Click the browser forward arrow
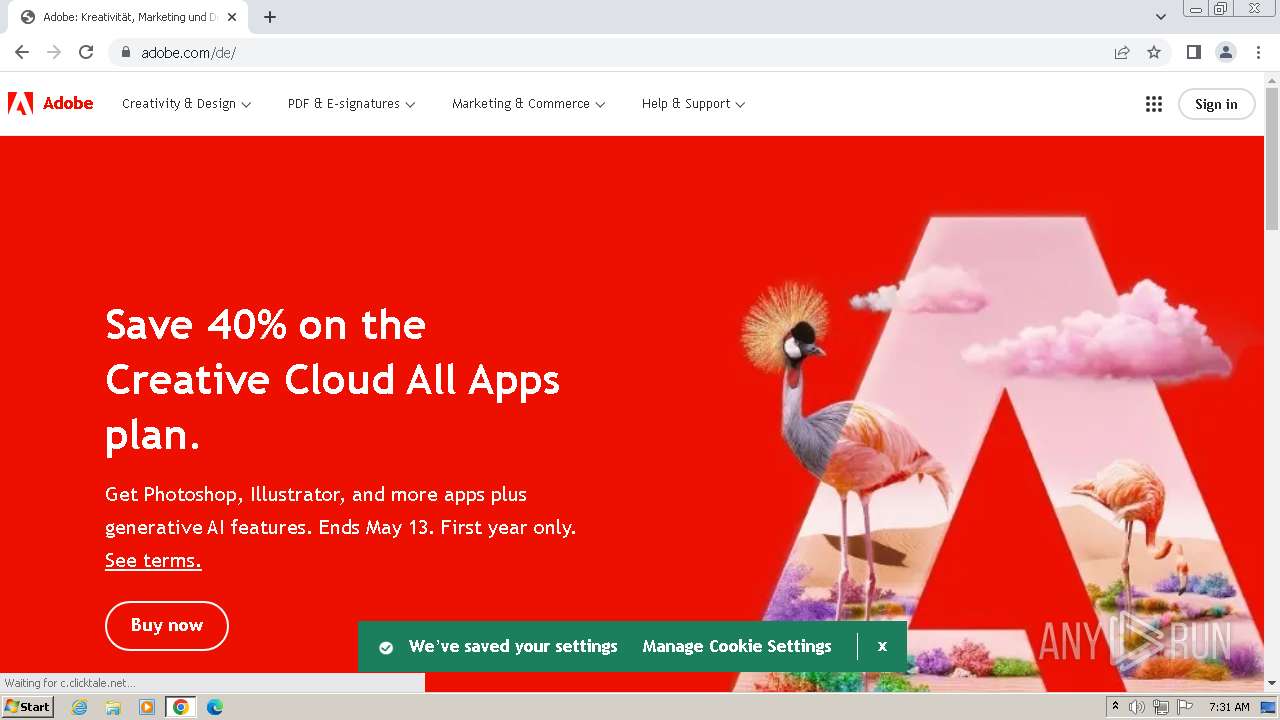 [54, 52]
